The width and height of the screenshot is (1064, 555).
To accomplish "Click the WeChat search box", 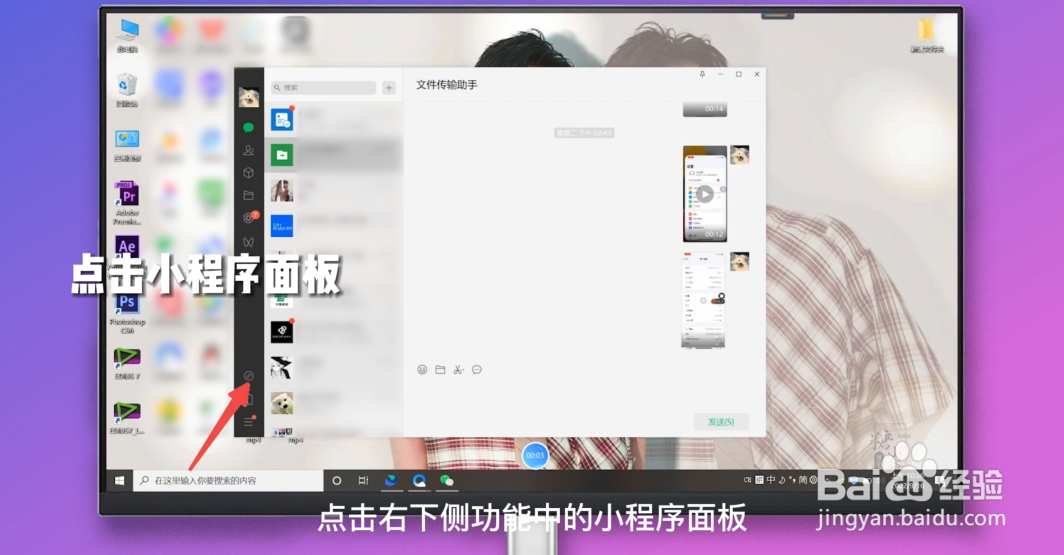I will (x=323, y=88).
